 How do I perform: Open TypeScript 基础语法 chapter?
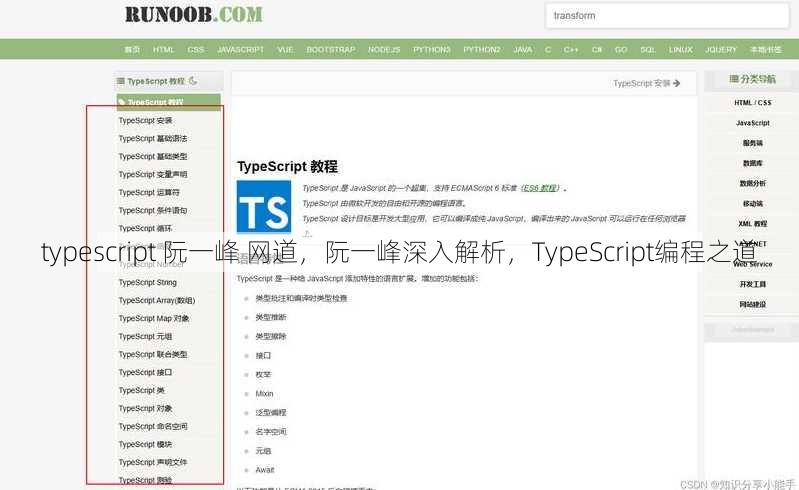pyautogui.click(x=152, y=139)
